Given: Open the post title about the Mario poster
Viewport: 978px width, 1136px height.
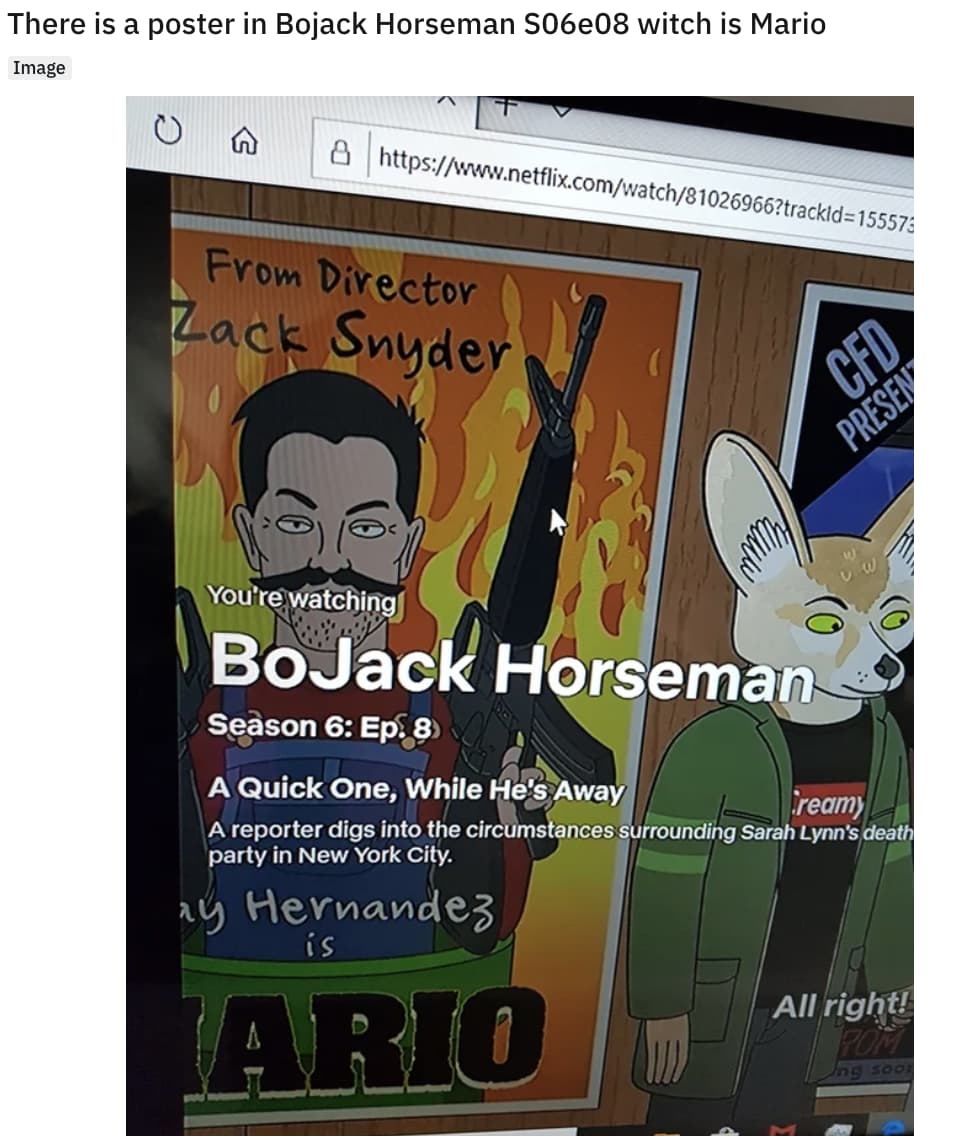Looking at the screenshot, I should [416, 24].
